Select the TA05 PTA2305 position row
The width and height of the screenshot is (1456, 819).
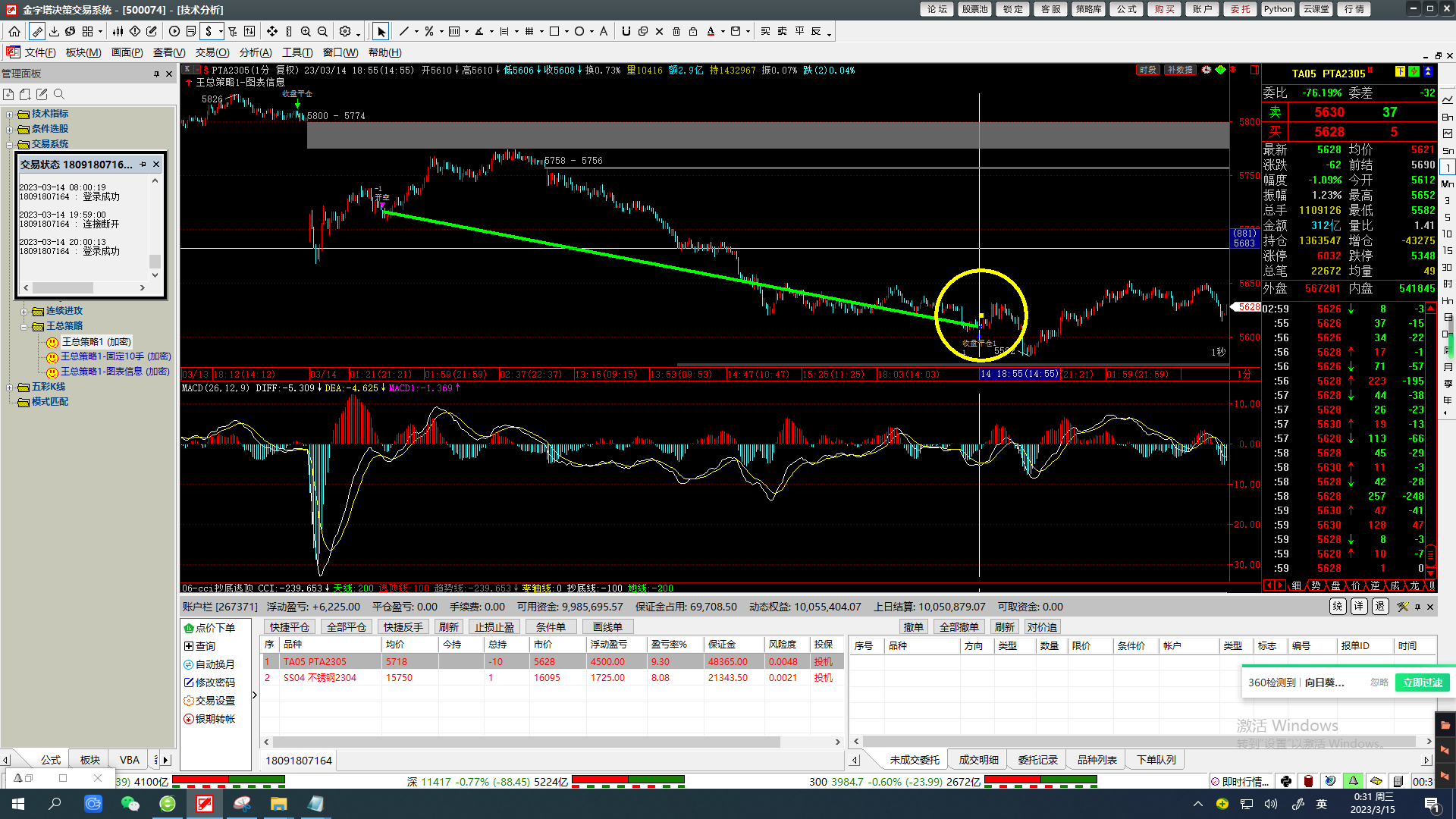pyautogui.click(x=315, y=661)
